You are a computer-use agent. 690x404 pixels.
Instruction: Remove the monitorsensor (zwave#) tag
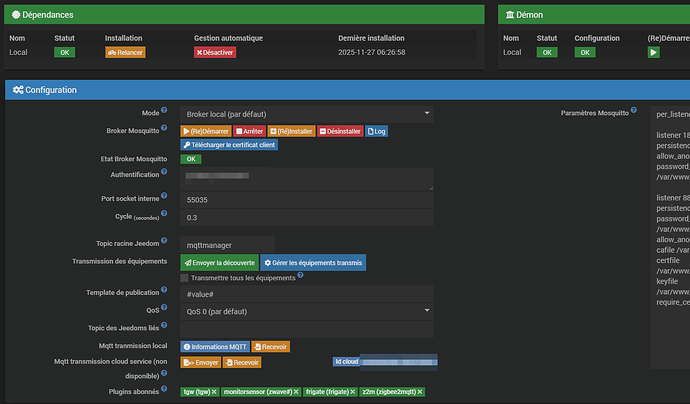[x=296, y=392]
